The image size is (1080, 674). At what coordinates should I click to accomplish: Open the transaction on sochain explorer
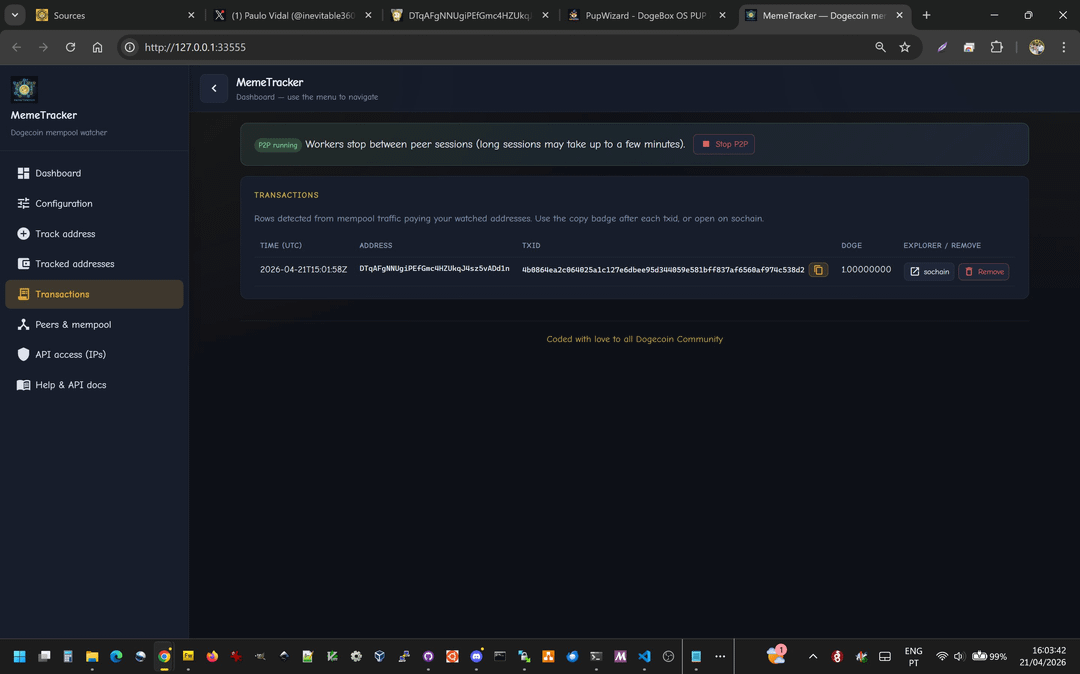[929, 272]
